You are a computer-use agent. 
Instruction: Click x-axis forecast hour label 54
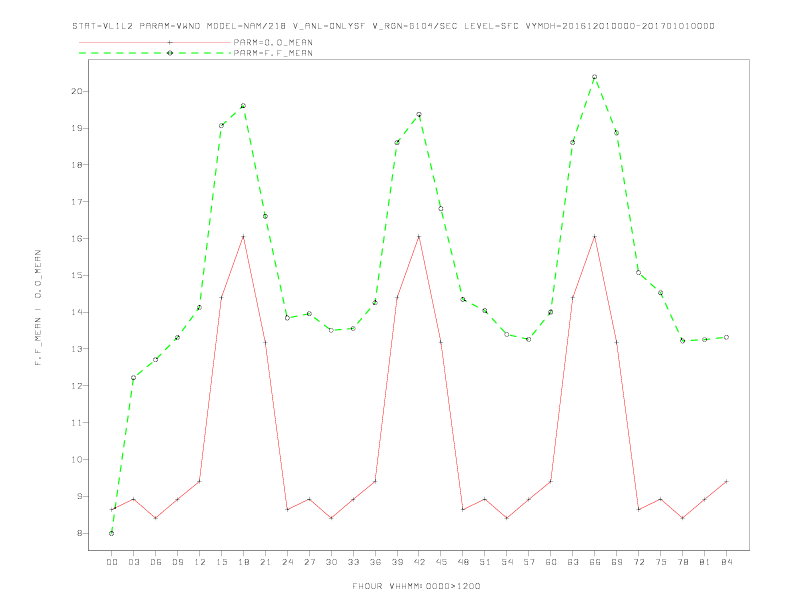(x=507, y=562)
